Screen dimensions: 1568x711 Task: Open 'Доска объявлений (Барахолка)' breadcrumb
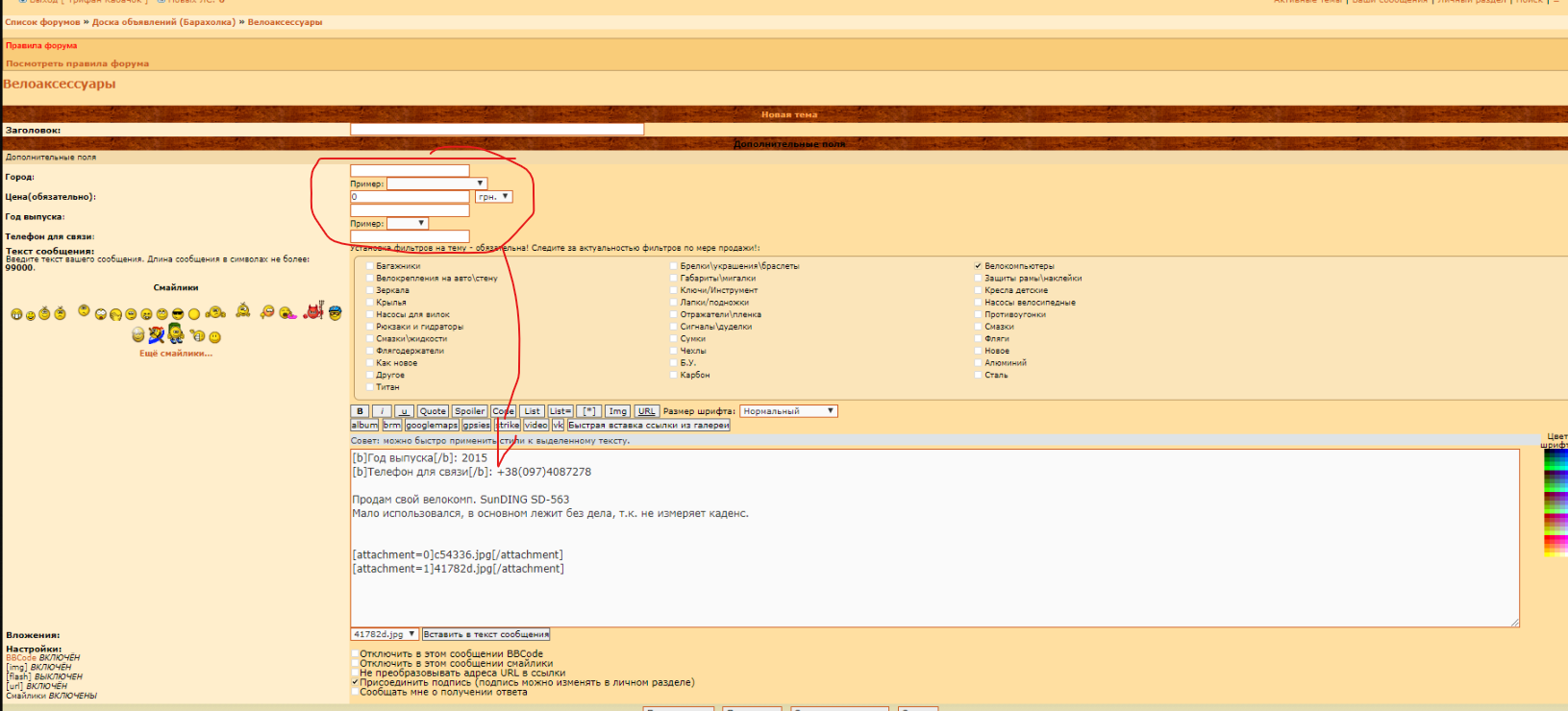tap(163, 22)
